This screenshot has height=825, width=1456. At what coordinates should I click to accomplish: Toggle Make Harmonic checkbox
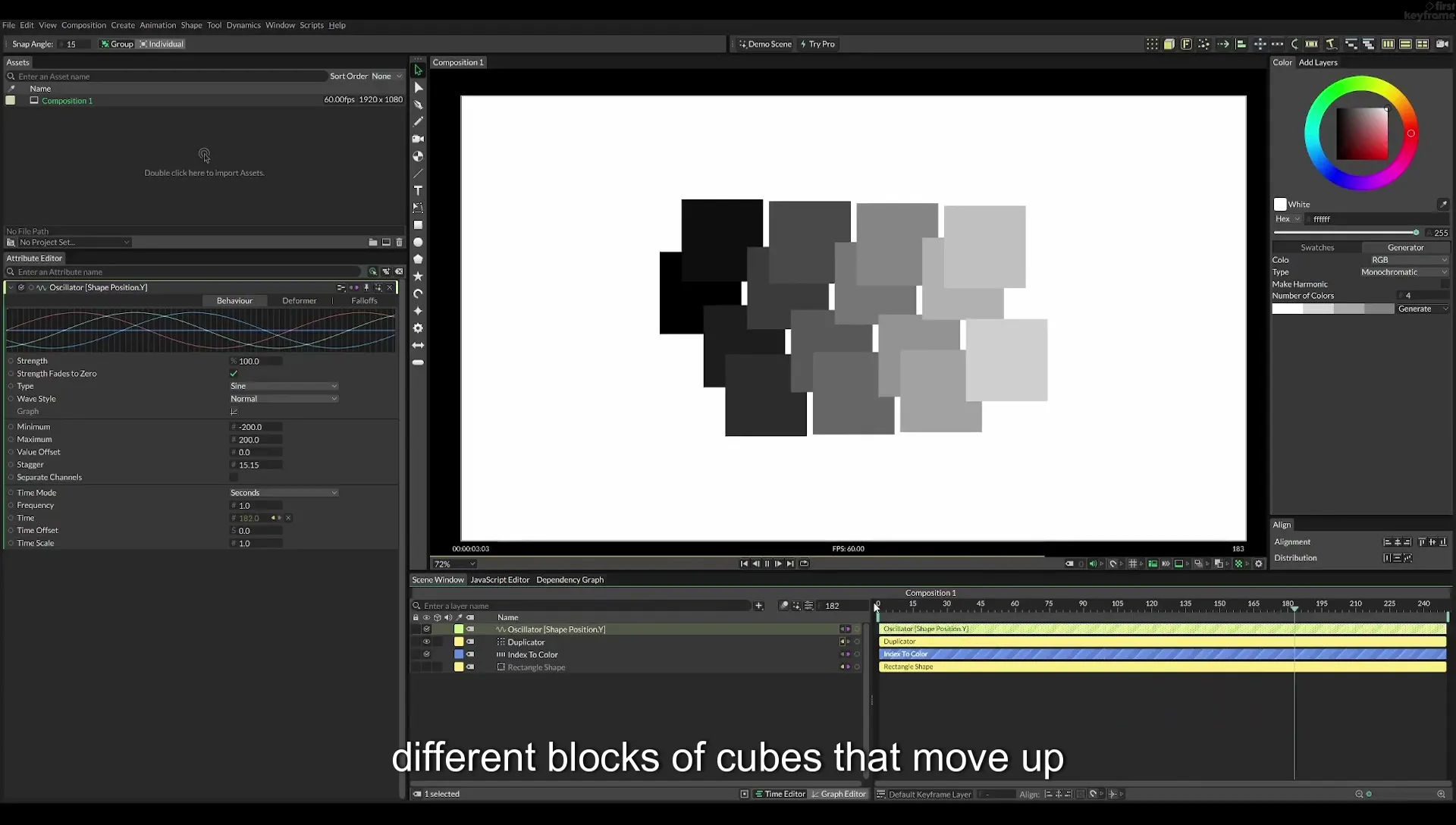click(1444, 284)
